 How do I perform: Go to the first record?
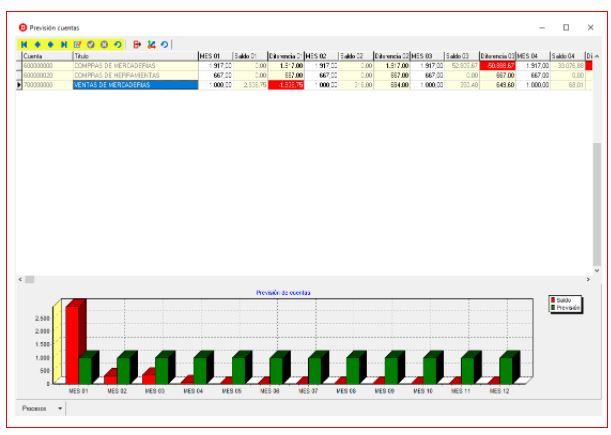(x=24, y=45)
